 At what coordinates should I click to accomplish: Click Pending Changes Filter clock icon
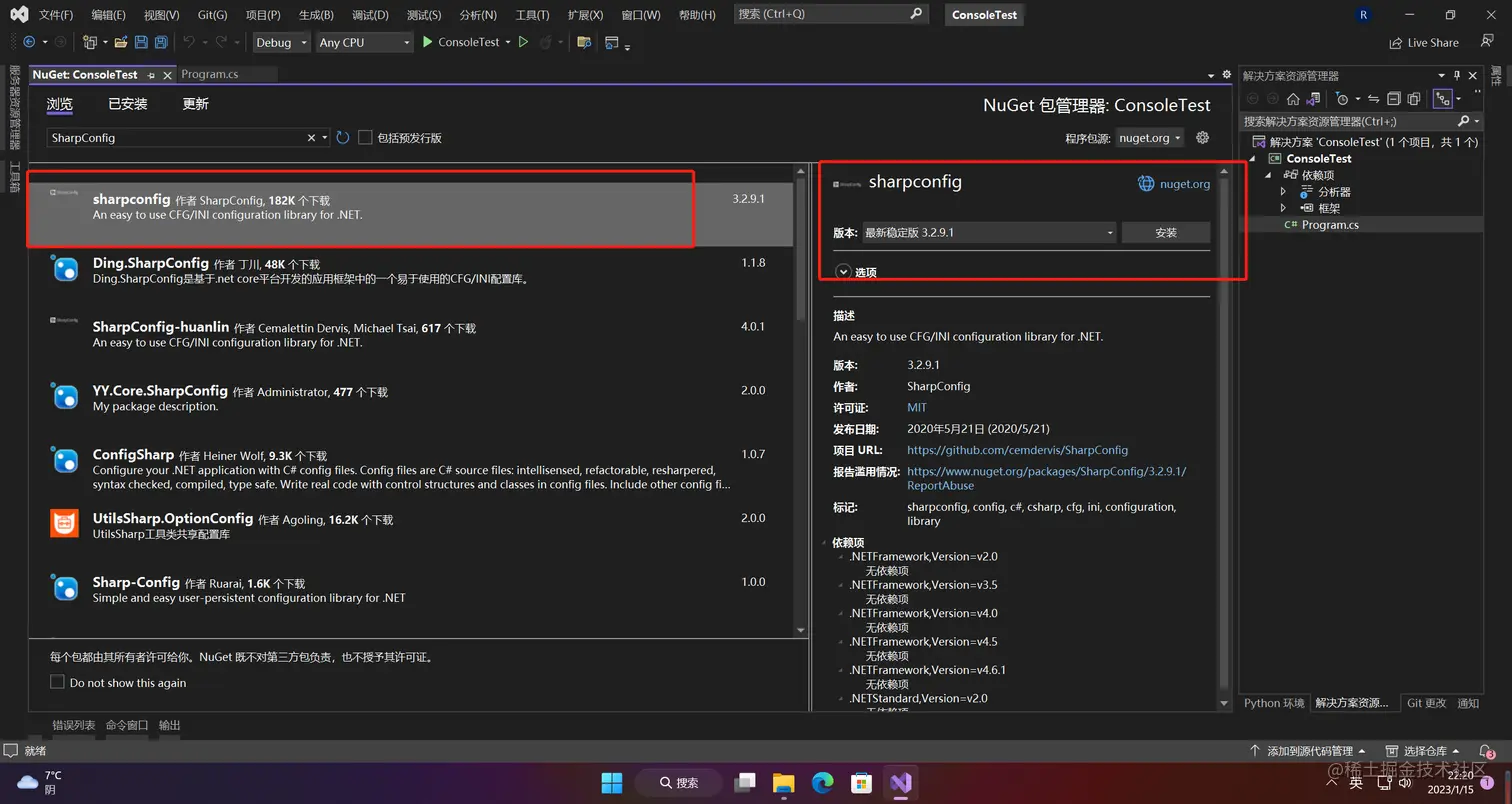(1343, 99)
